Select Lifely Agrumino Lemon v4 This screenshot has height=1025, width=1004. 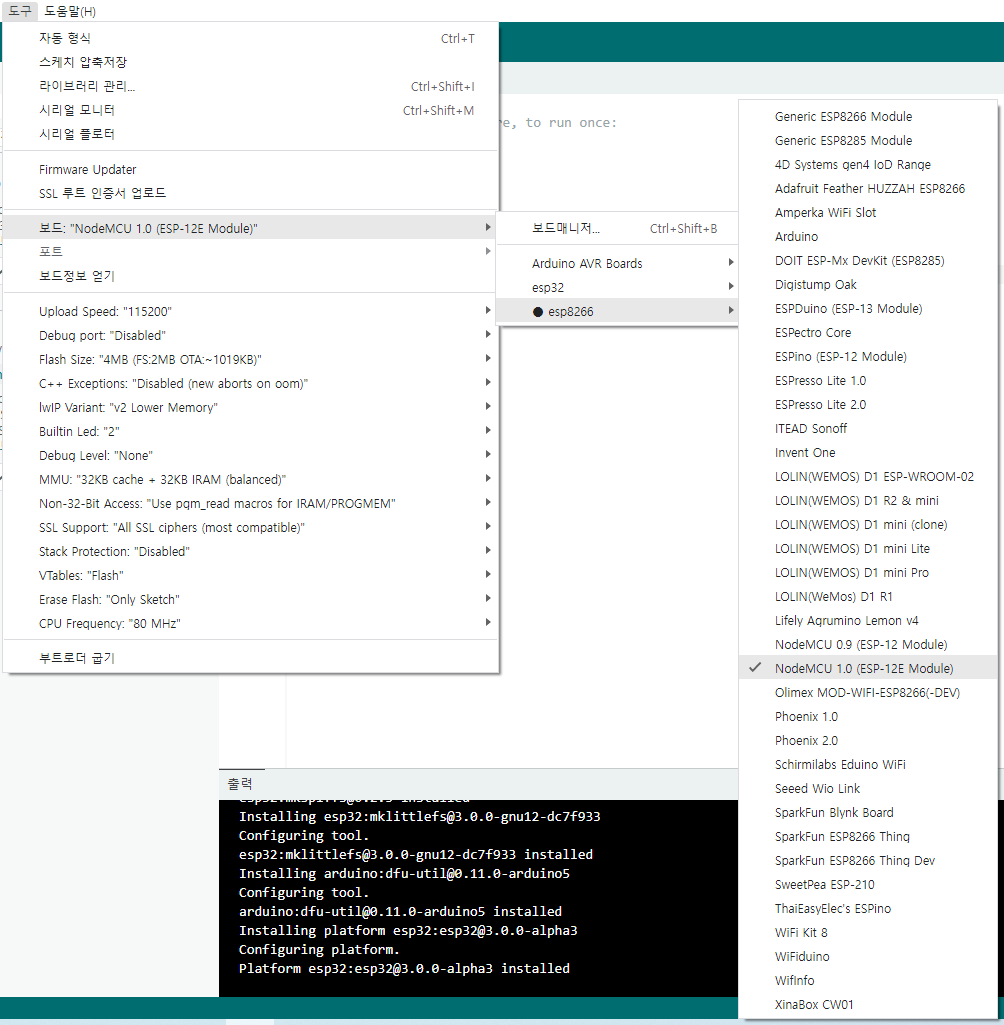pyautogui.click(x=868, y=620)
